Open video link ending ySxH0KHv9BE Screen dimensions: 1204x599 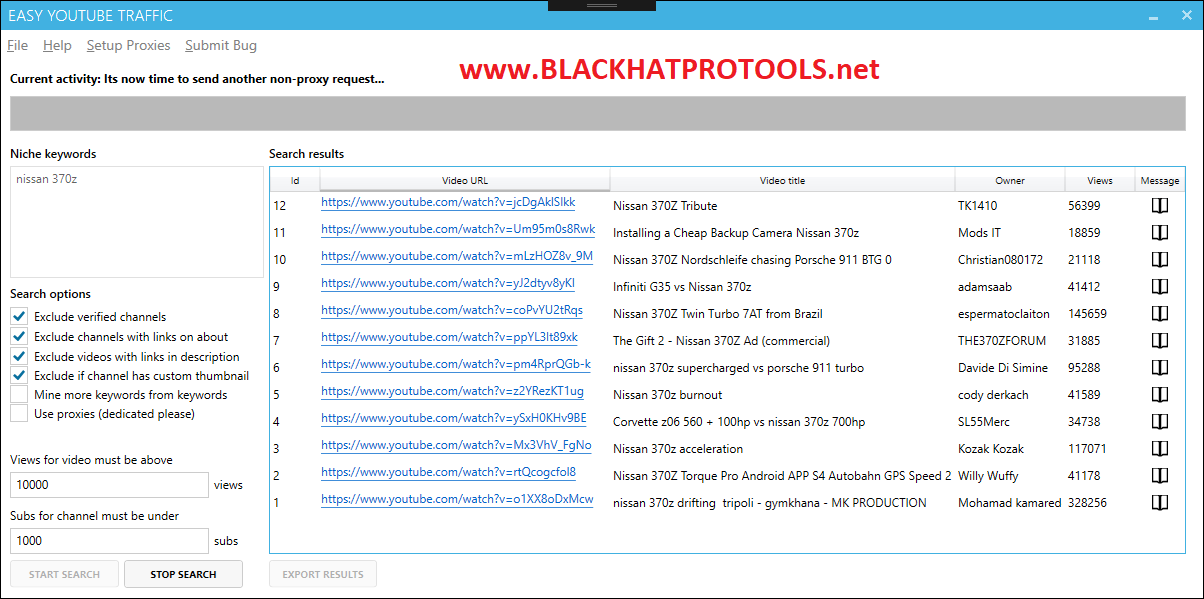point(454,419)
